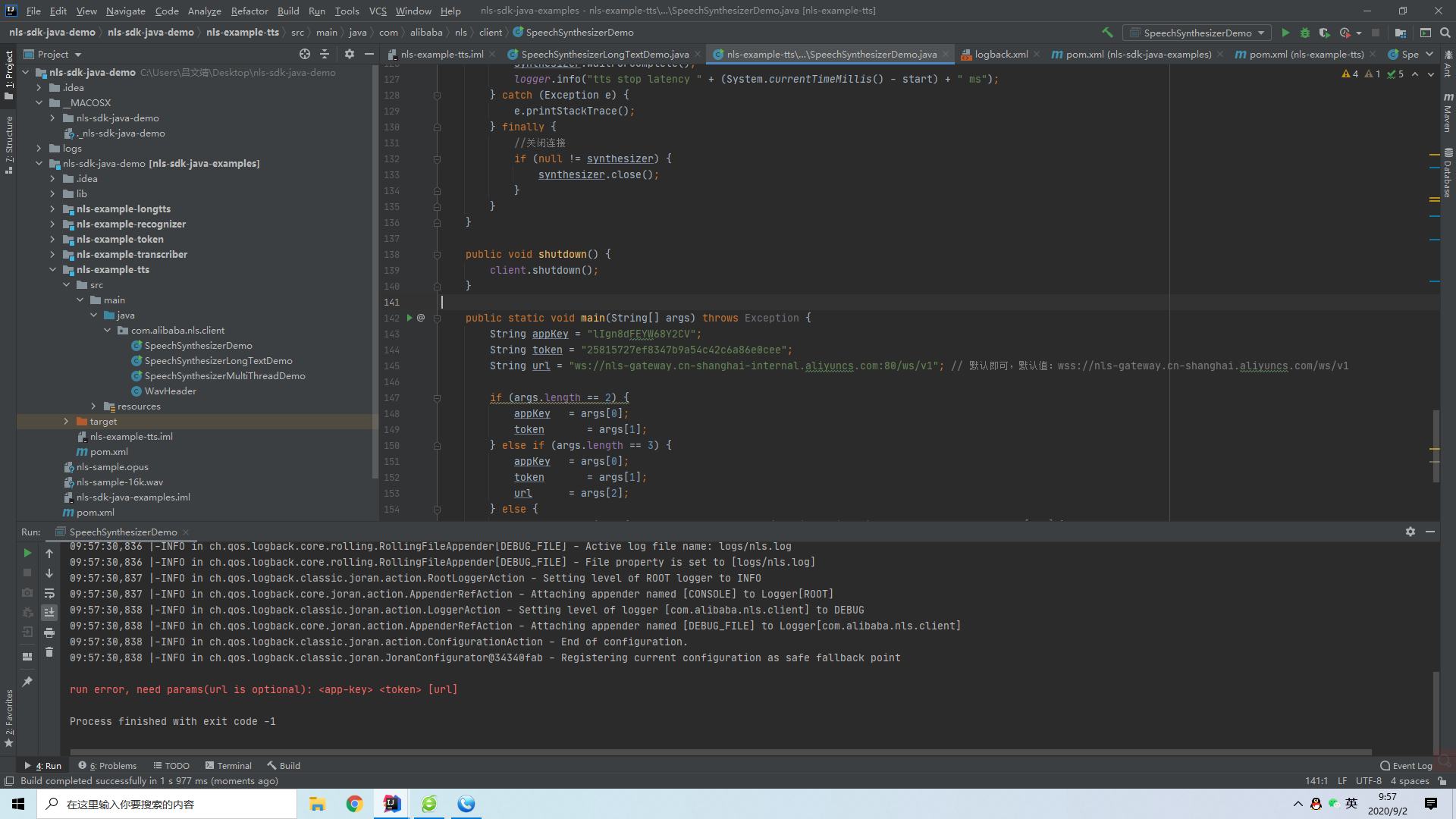This screenshot has height=819, width=1456.
Task: Click the Select Opened File target icon in Project panel
Action: click(305, 54)
